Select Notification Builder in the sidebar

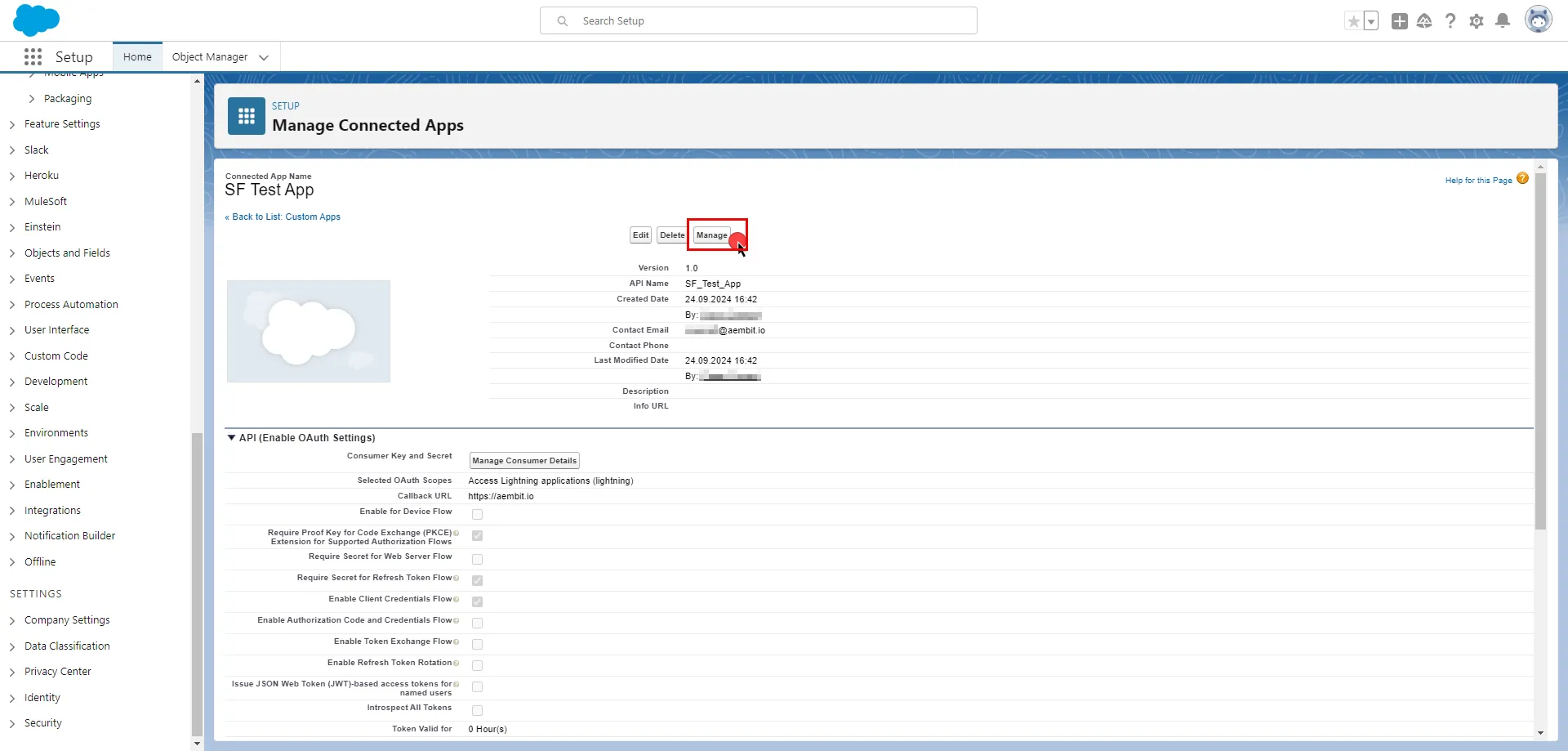click(69, 536)
